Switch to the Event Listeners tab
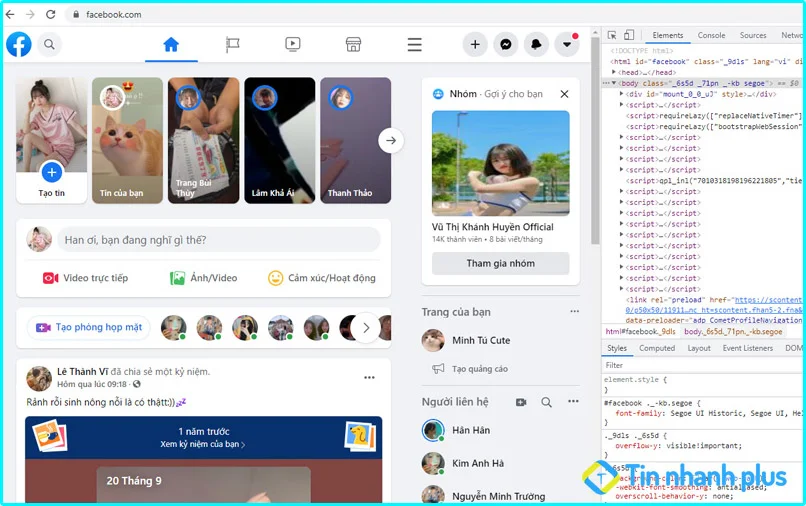806x506 pixels. [747, 348]
